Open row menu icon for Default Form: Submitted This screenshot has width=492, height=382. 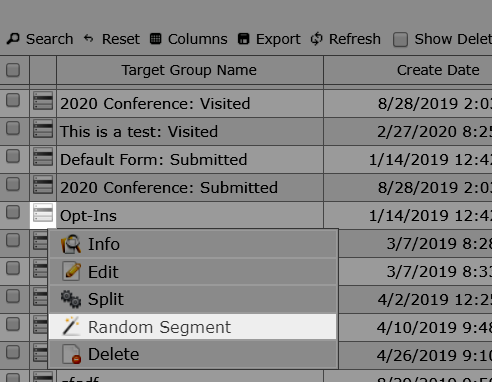click(43, 157)
